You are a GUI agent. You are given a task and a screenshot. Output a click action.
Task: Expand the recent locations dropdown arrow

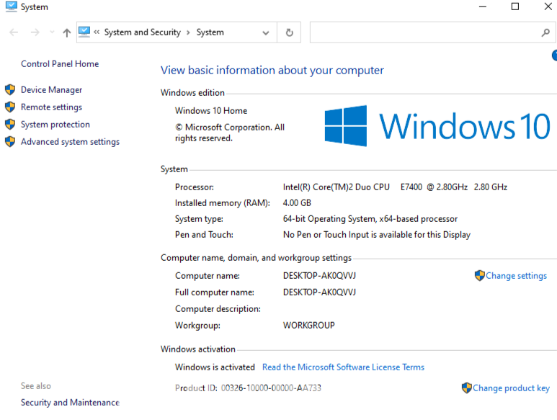point(52,32)
